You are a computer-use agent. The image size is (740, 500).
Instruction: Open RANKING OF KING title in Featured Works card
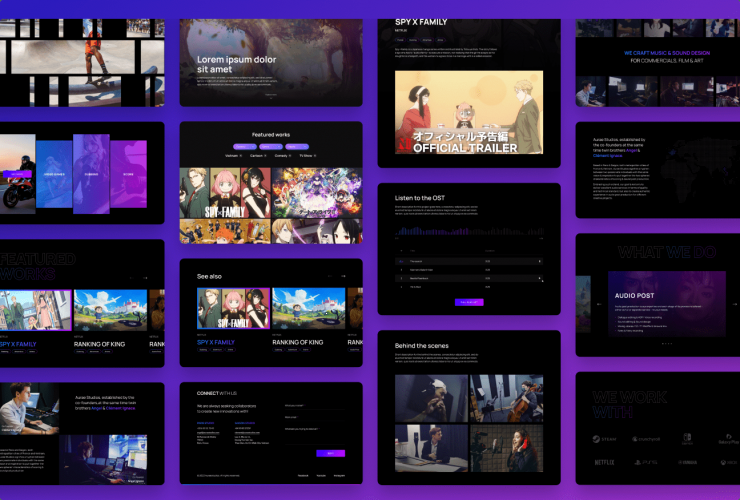(x=100, y=344)
